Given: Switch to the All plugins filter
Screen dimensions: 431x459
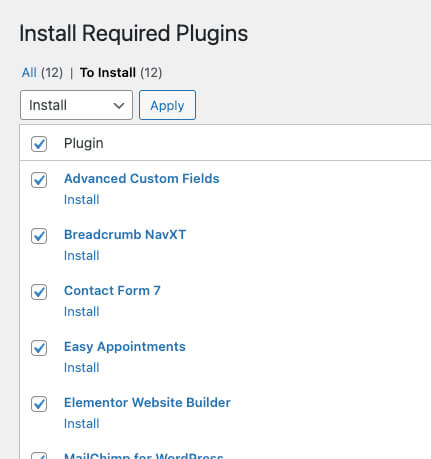Looking at the screenshot, I should coord(29,72).
